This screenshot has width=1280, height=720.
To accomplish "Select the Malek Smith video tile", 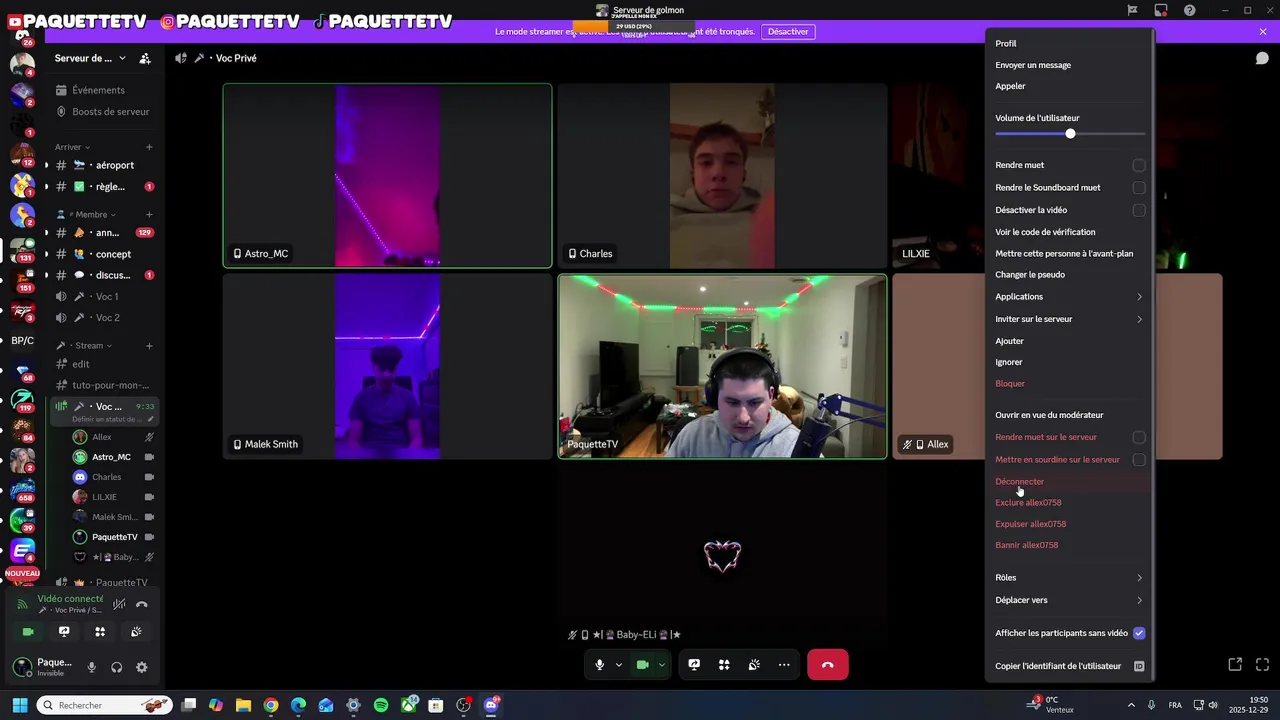I will pyautogui.click(x=387, y=366).
